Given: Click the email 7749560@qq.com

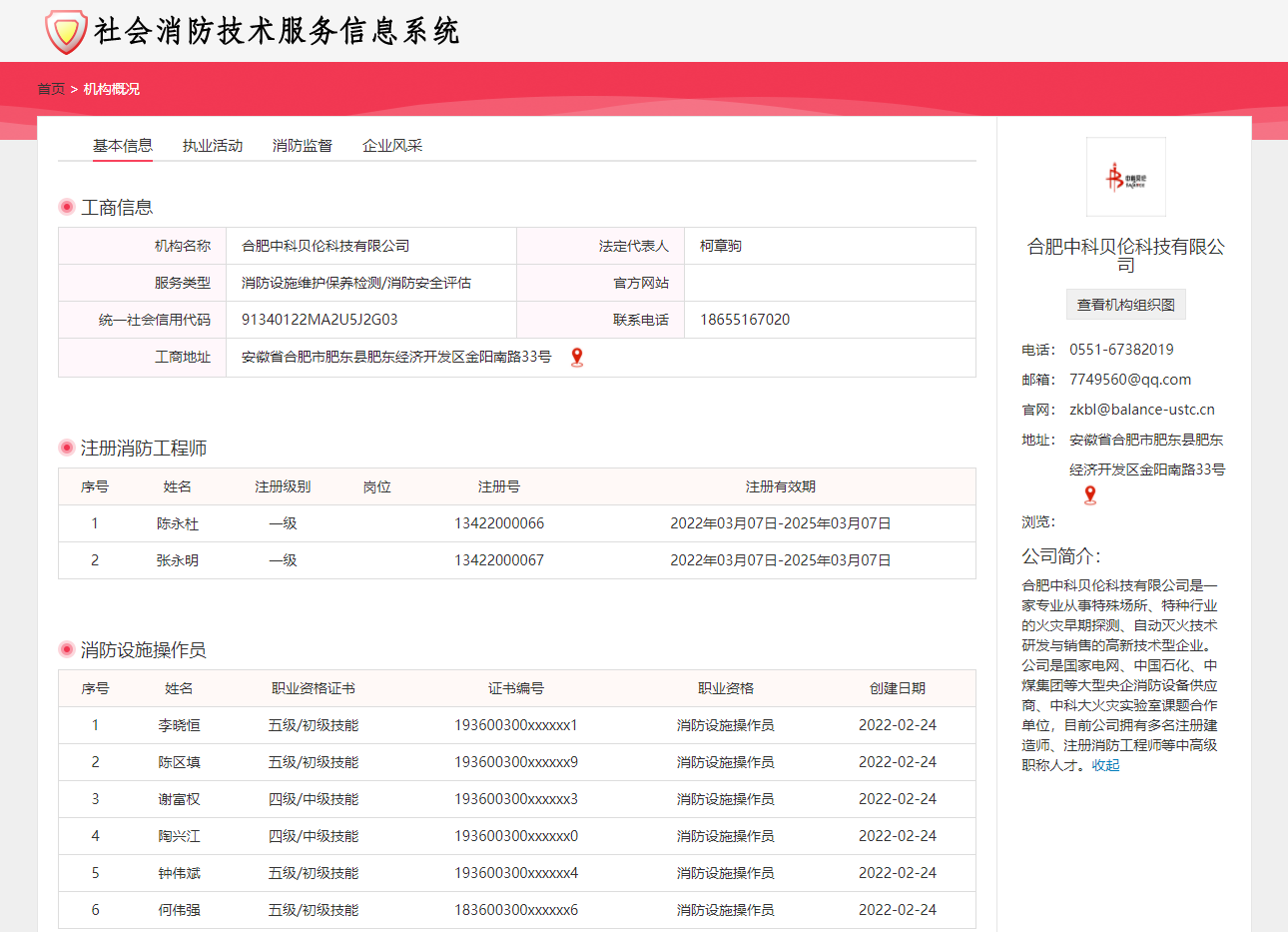Looking at the screenshot, I should (1130, 380).
